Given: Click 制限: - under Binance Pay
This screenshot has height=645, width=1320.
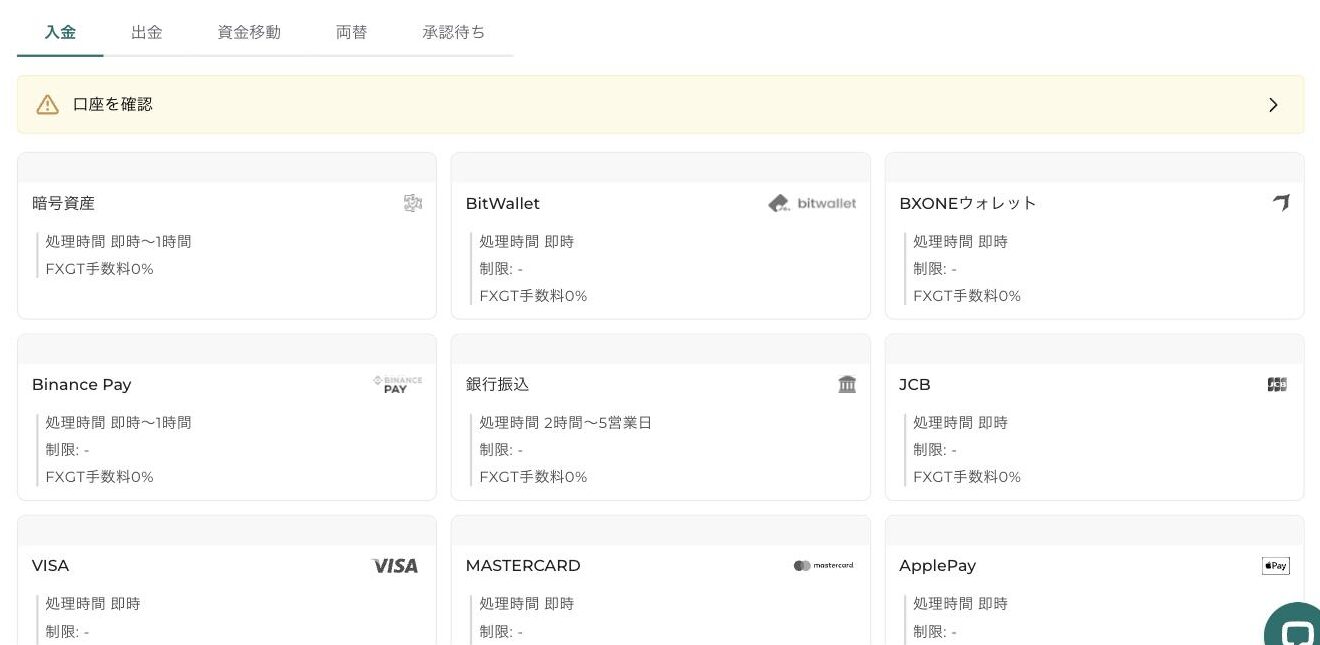Looking at the screenshot, I should (x=67, y=450).
